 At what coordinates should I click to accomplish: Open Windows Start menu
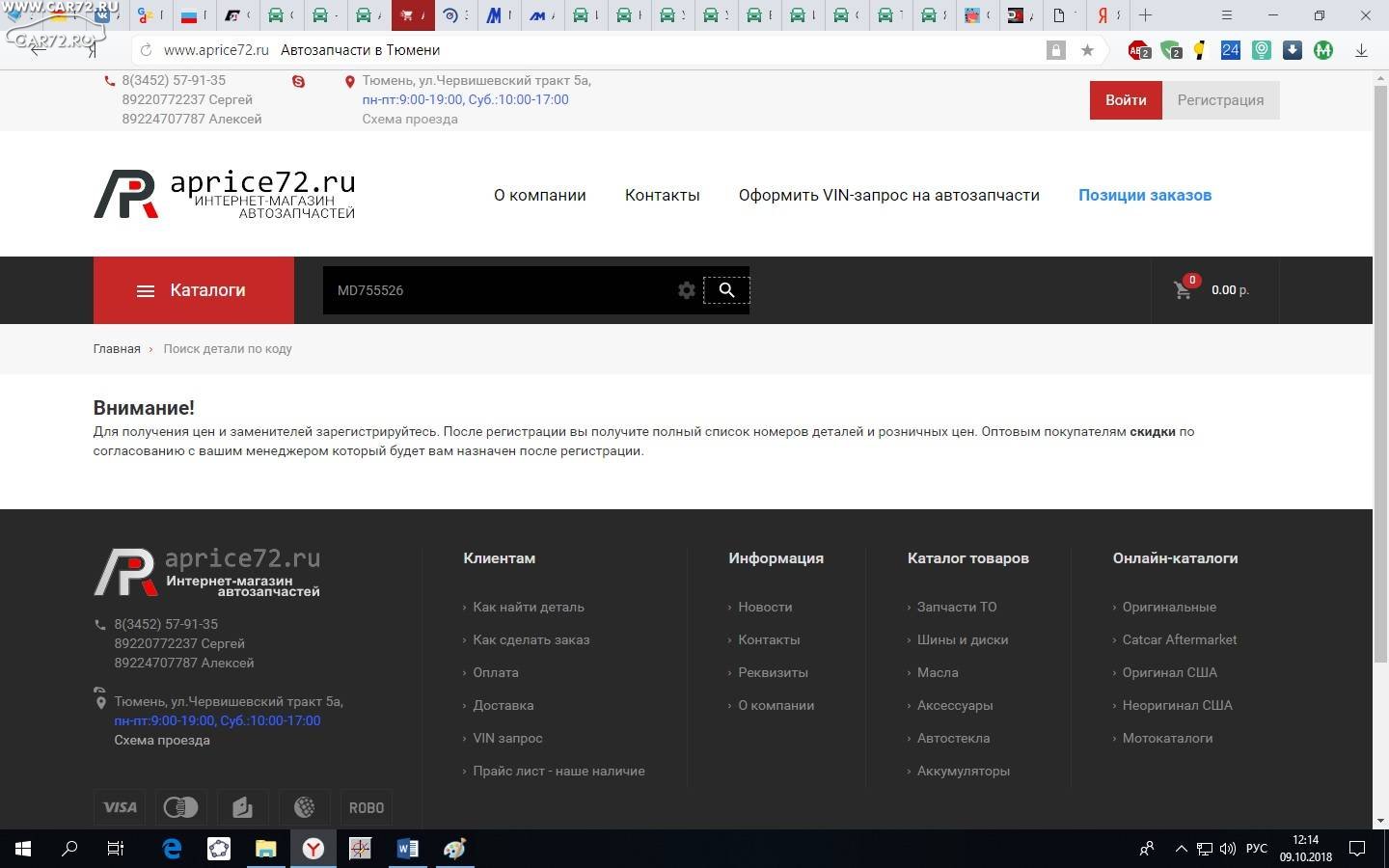coord(23,849)
